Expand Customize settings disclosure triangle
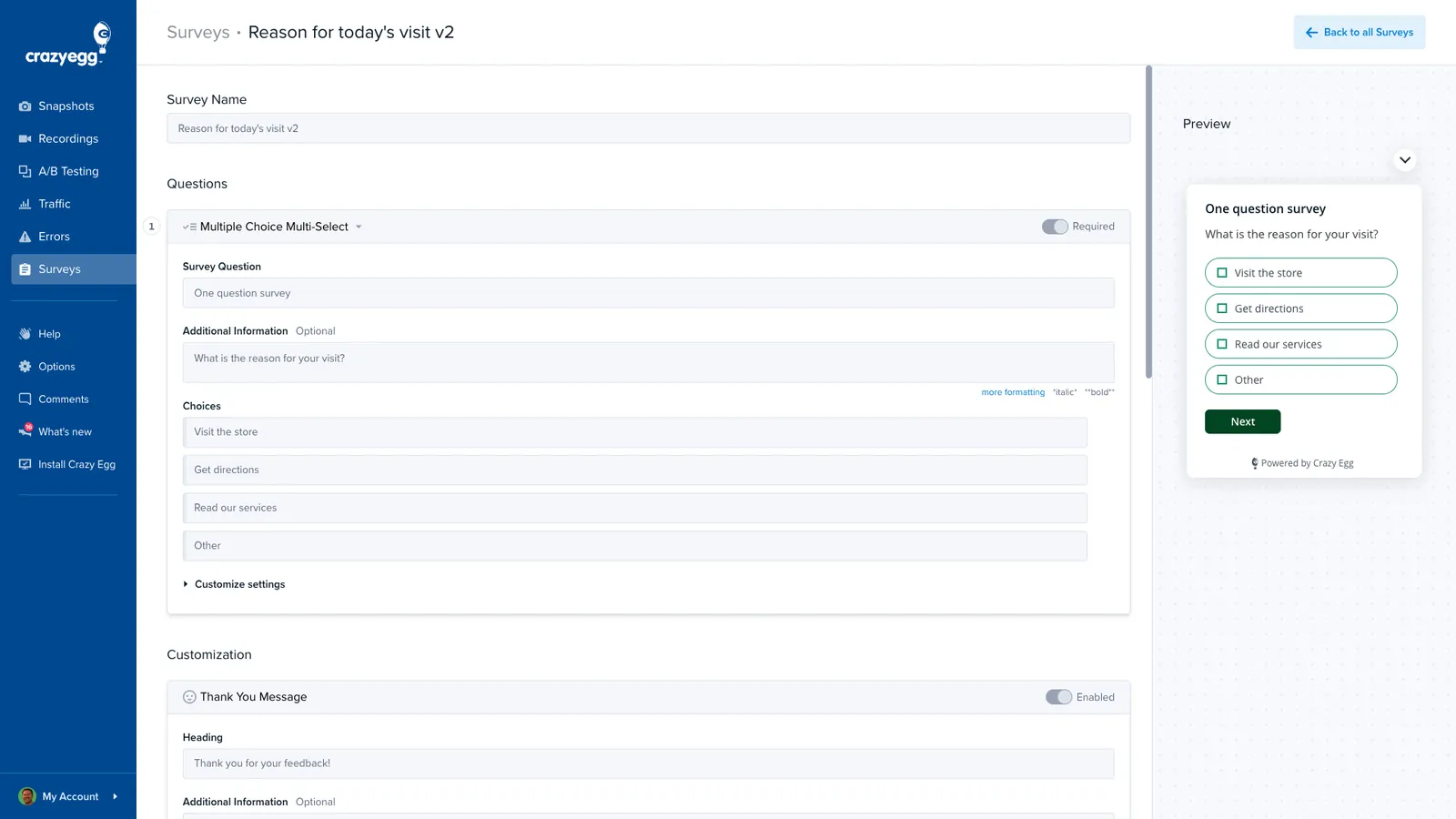Viewport: 1456px width, 819px height. point(186,584)
